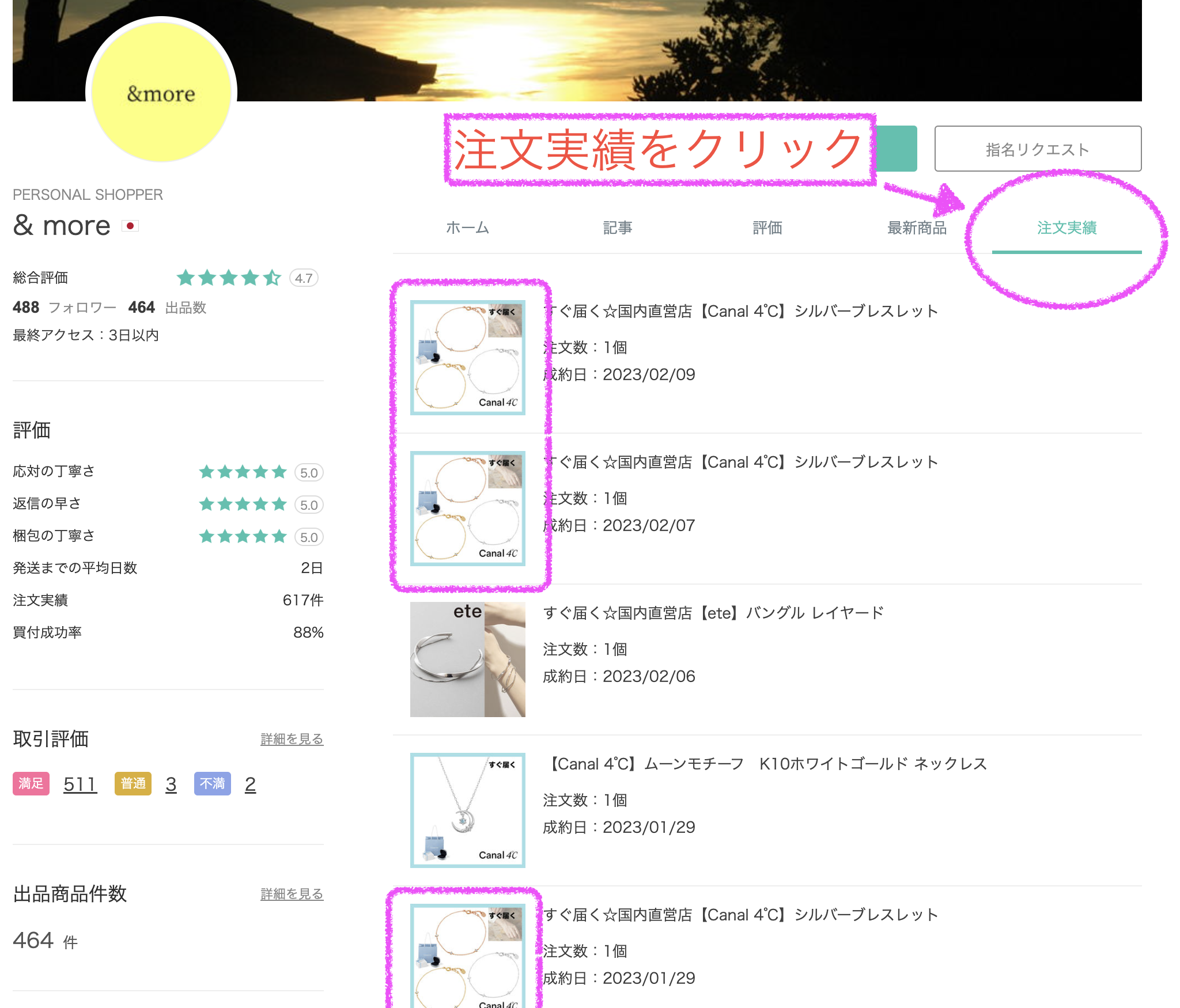This screenshot has width=1180, height=1008.
Task: Click the 464 件 listing count
Action: pyautogui.click(x=45, y=941)
